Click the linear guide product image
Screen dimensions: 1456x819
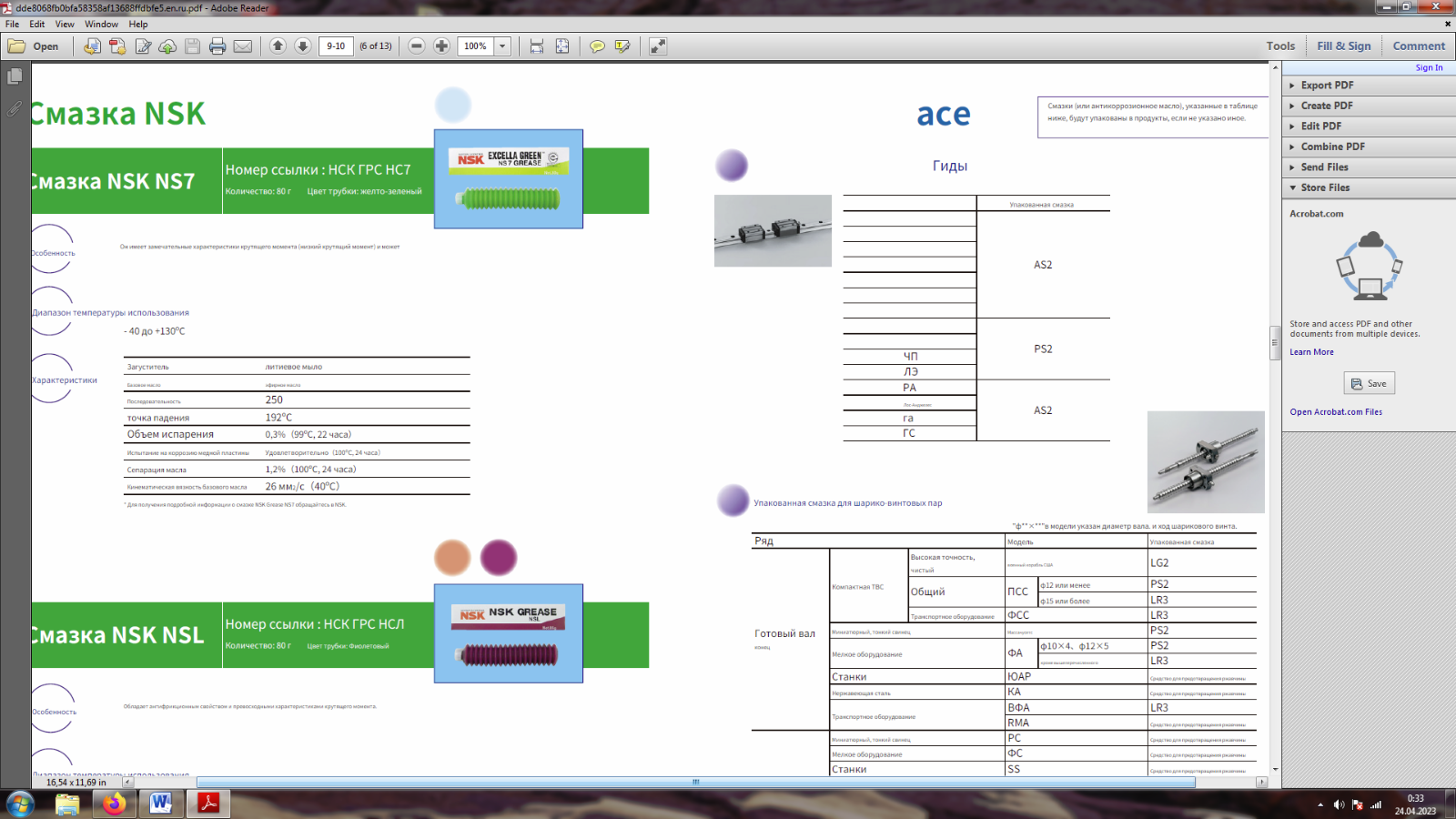pyautogui.click(x=773, y=230)
